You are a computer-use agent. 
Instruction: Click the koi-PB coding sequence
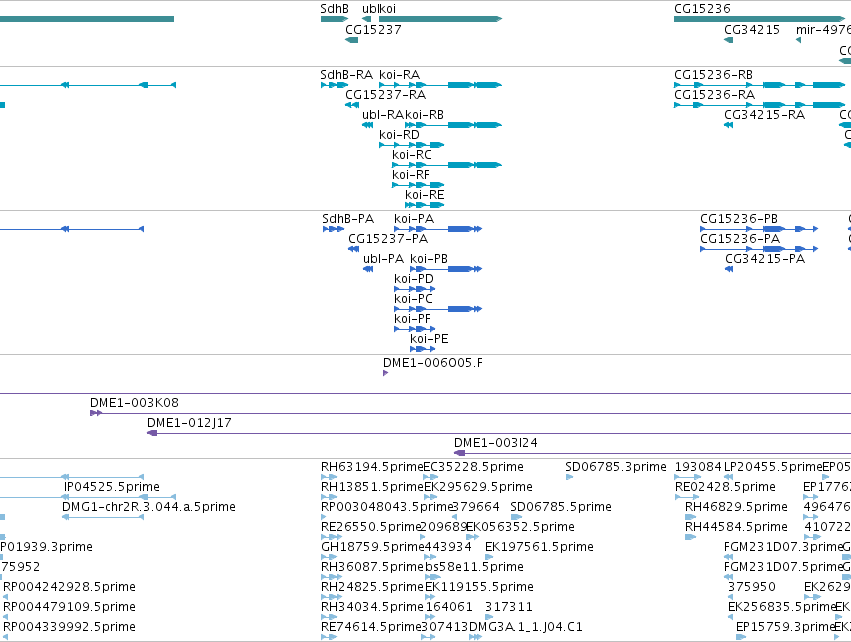[x=446, y=269]
